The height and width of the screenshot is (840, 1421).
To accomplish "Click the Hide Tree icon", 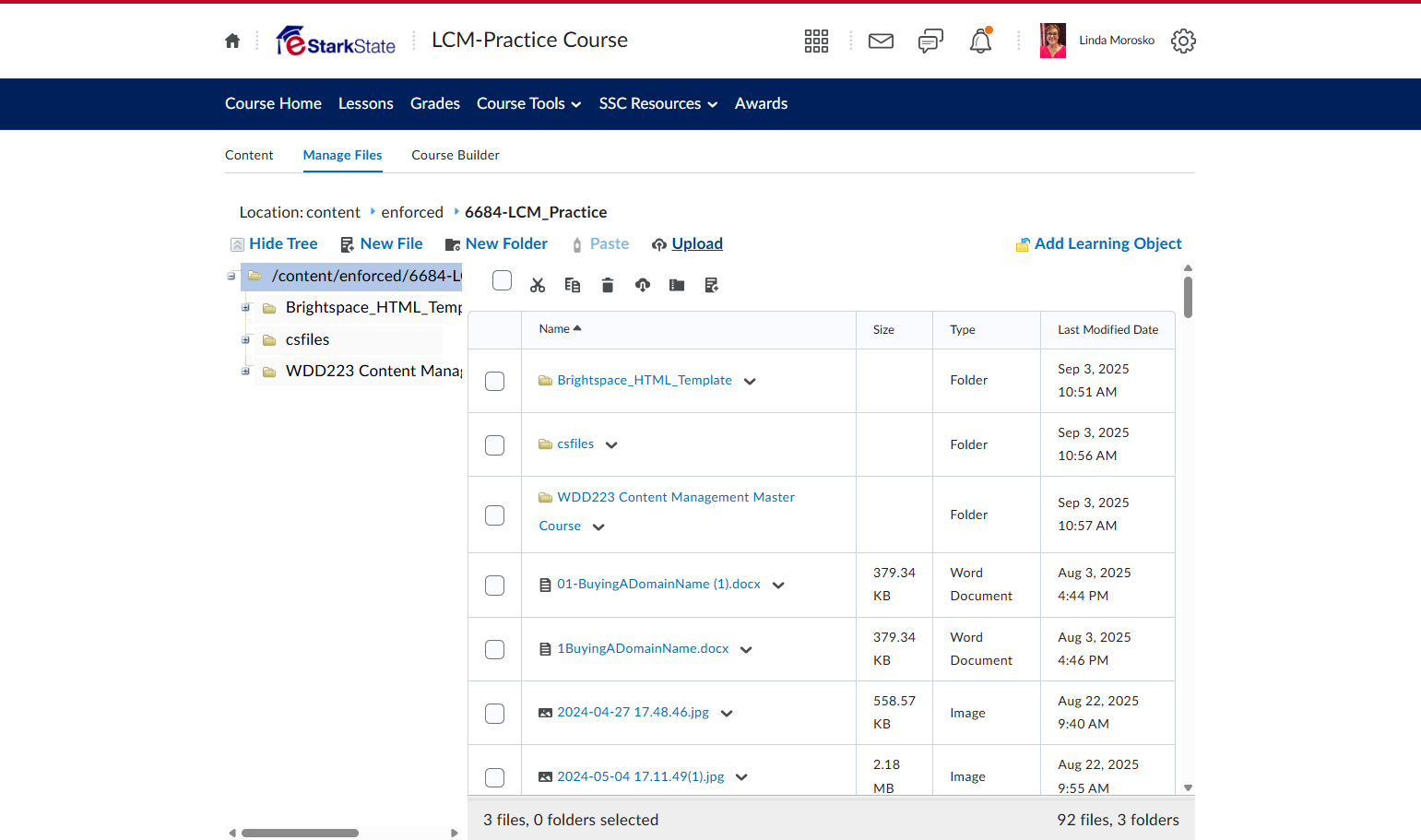I will (x=237, y=244).
